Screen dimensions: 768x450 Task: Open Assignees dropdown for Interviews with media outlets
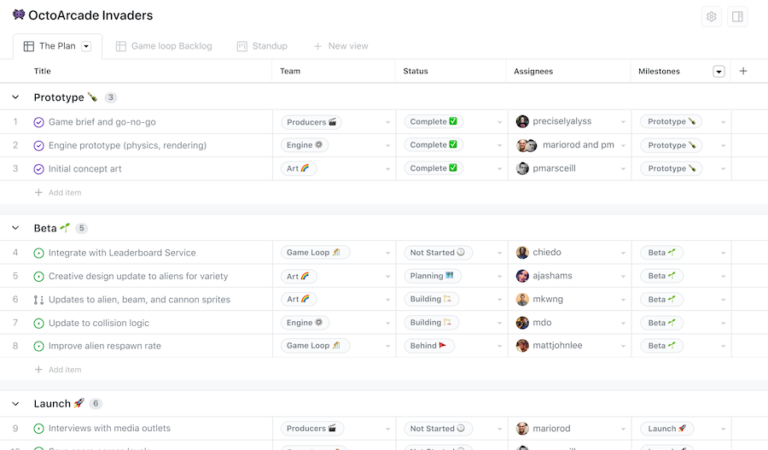[x=623, y=429]
